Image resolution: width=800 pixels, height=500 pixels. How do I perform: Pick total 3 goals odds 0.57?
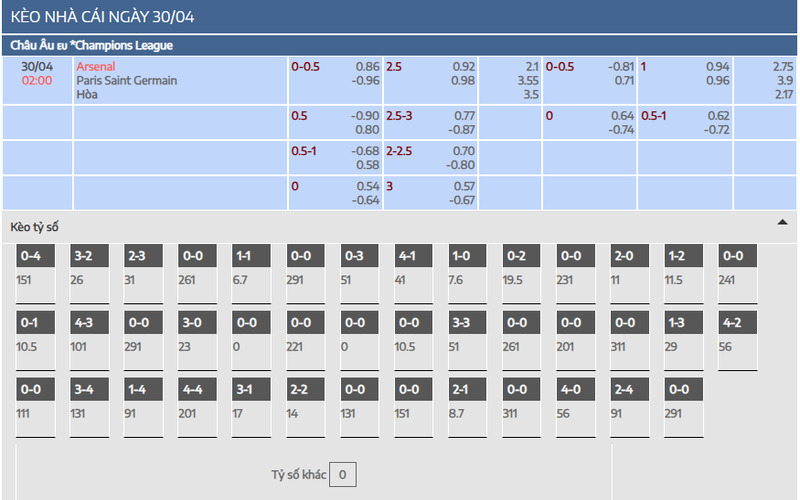[464, 186]
